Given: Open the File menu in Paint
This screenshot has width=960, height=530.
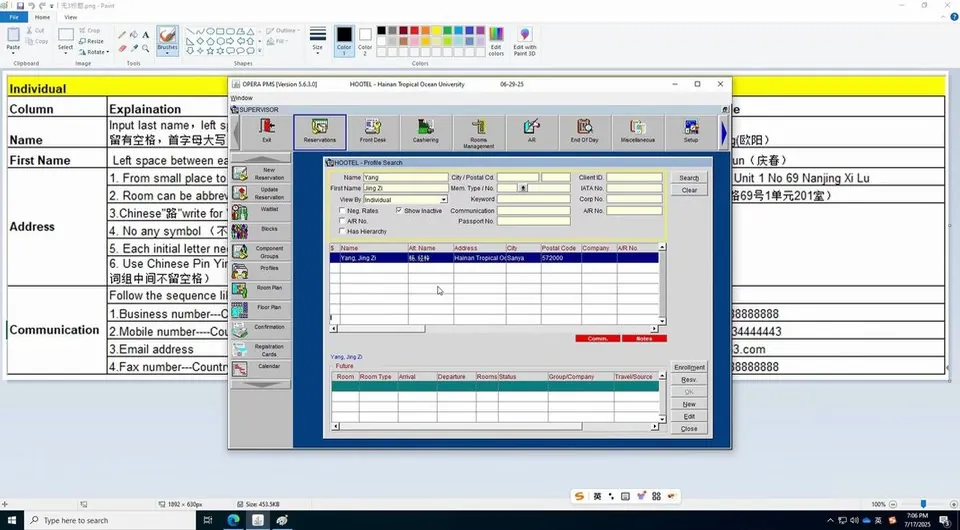Looking at the screenshot, I should point(13,17).
